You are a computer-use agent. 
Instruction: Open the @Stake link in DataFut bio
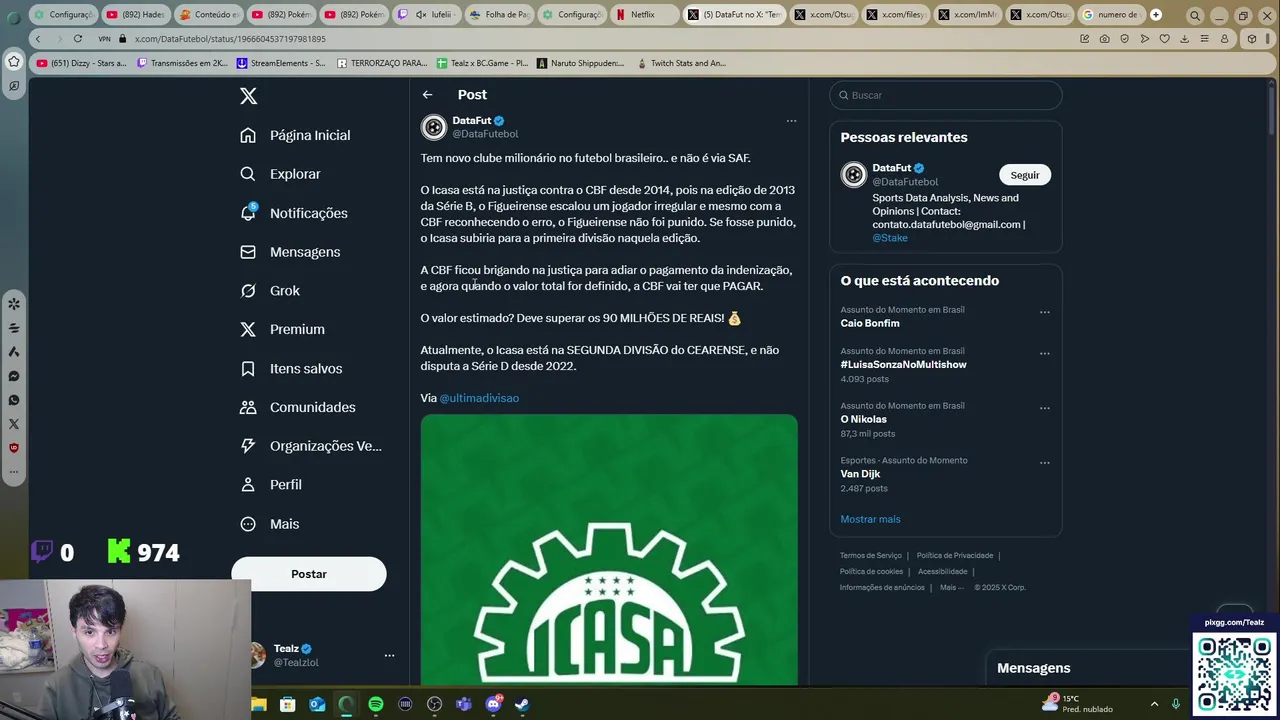890,238
